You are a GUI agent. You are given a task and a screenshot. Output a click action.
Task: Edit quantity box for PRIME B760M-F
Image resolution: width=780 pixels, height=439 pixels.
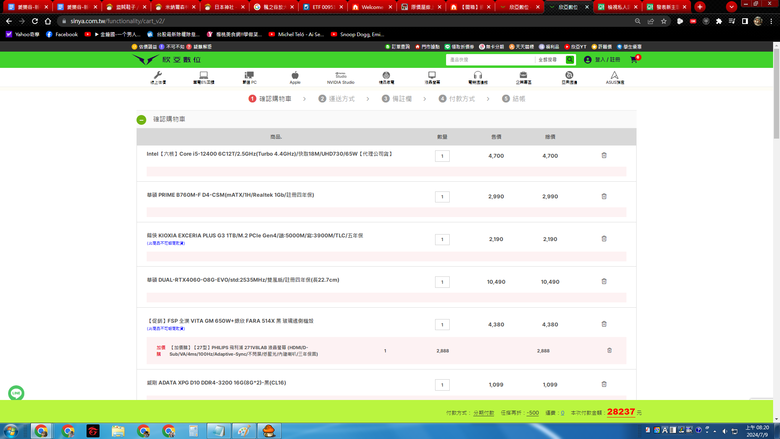(x=442, y=196)
